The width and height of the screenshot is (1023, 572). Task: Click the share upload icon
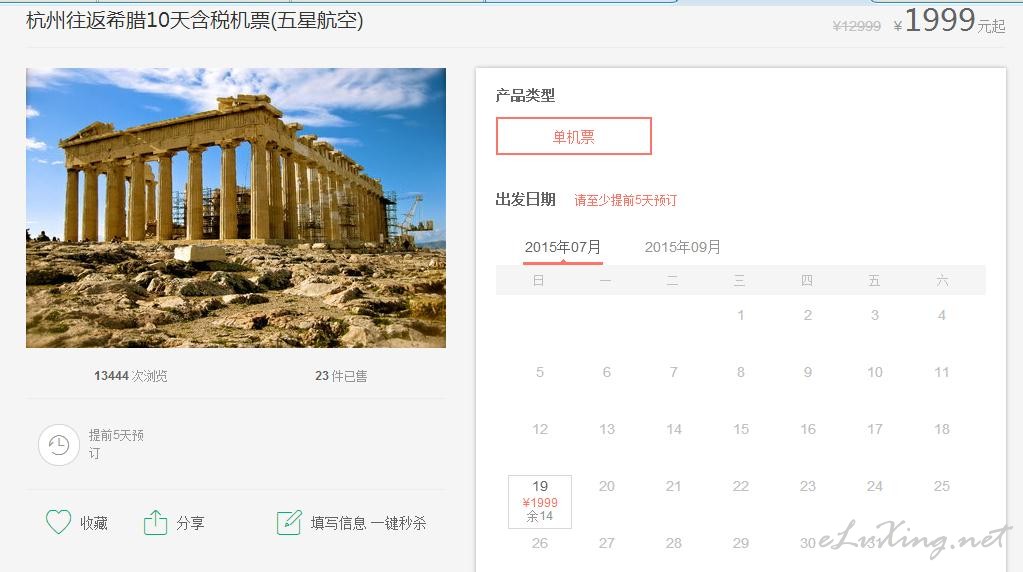click(155, 522)
